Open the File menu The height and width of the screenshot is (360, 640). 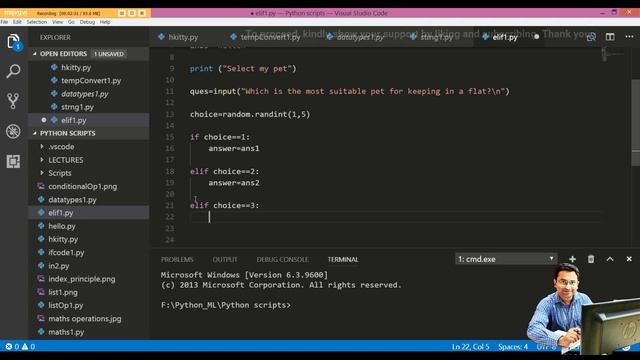[4, 22]
